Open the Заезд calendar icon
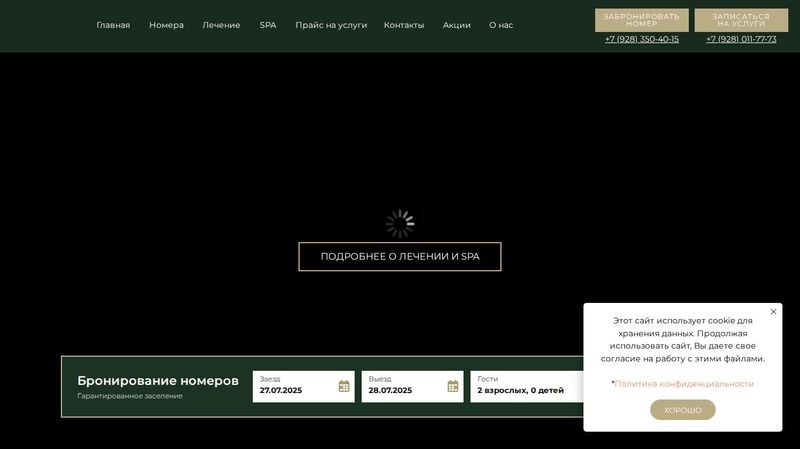Screen dimensions: 800x449 pyautogui.click(x=344, y=386)
